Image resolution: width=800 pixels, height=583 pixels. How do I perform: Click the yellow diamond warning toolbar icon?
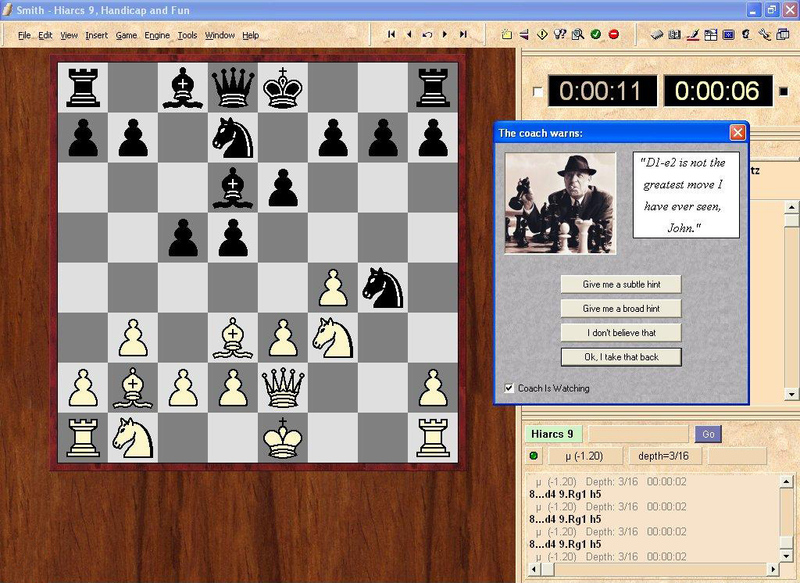coord(542,35)
